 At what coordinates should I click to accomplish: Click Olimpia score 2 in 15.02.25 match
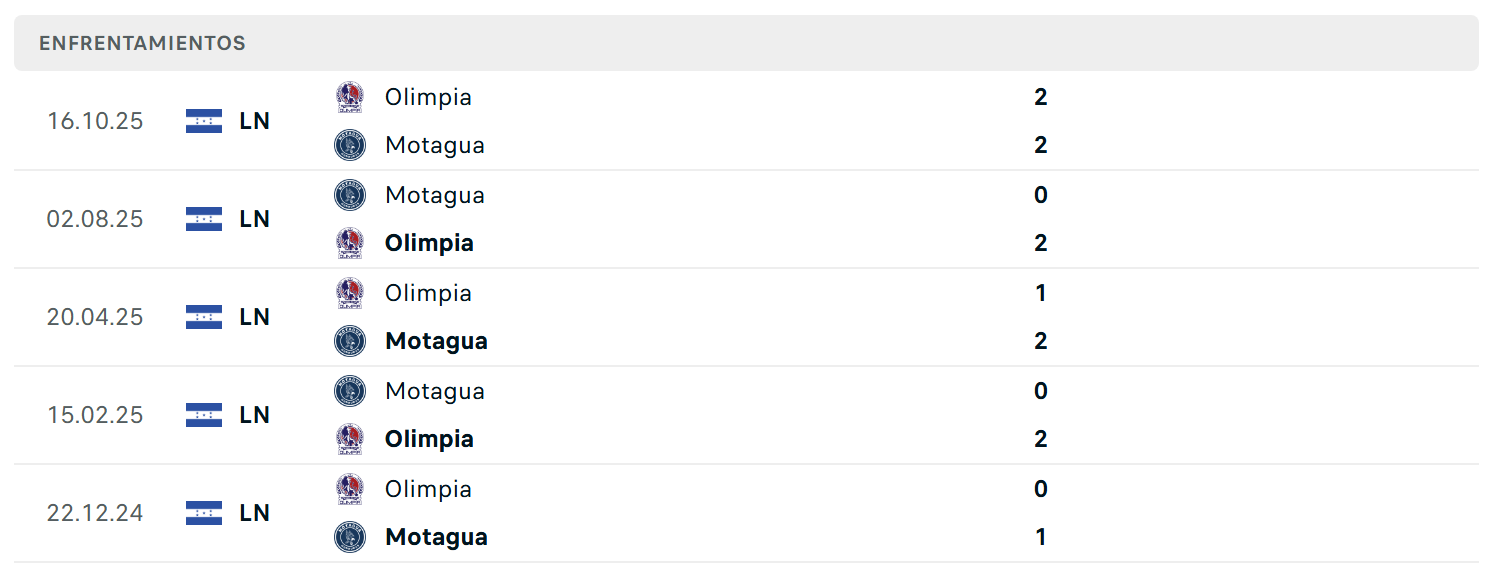point(1041,439)
